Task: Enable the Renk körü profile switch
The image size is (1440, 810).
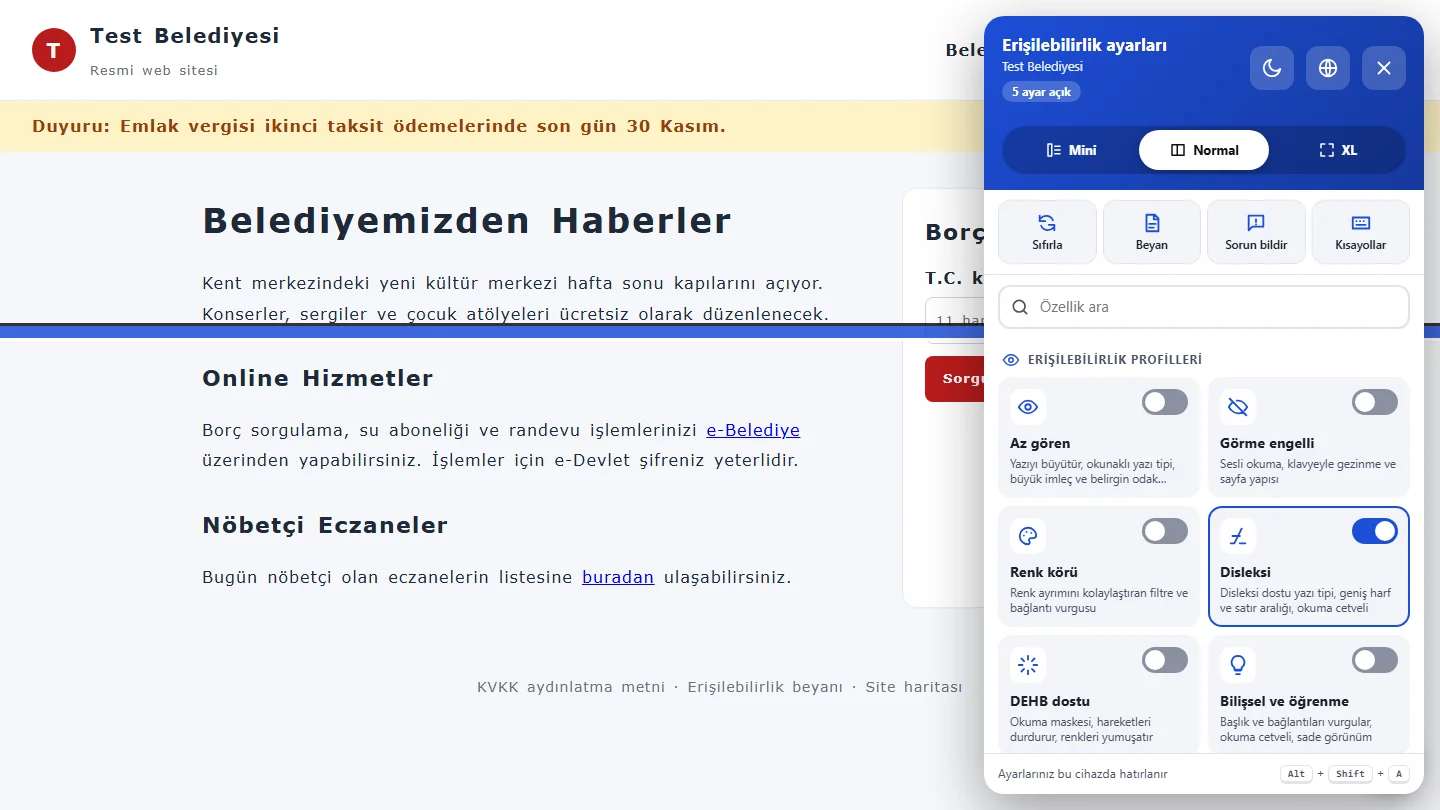Action: click(x=1165, y=531)
